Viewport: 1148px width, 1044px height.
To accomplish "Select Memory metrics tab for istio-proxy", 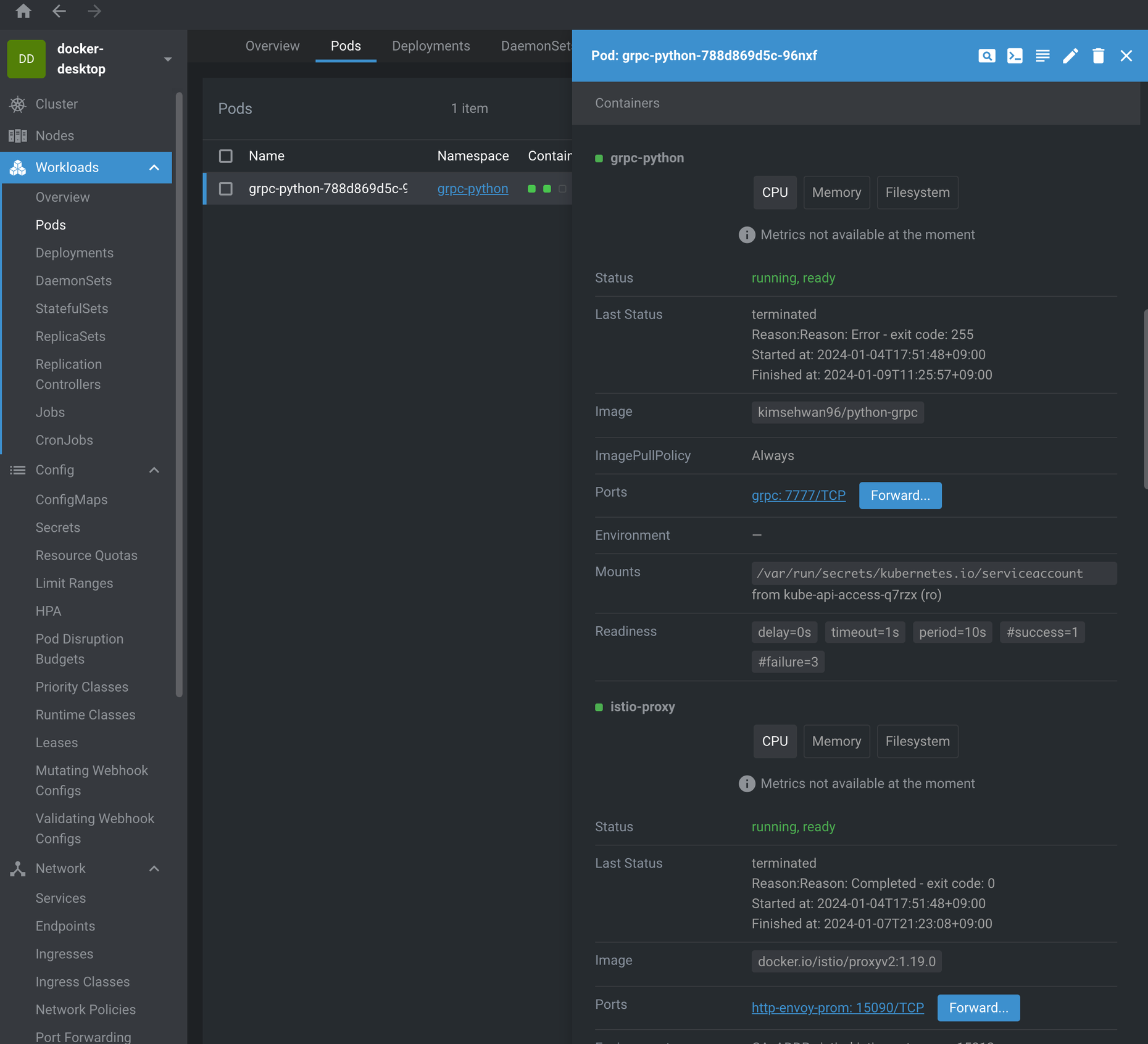I will coord(836,741).
